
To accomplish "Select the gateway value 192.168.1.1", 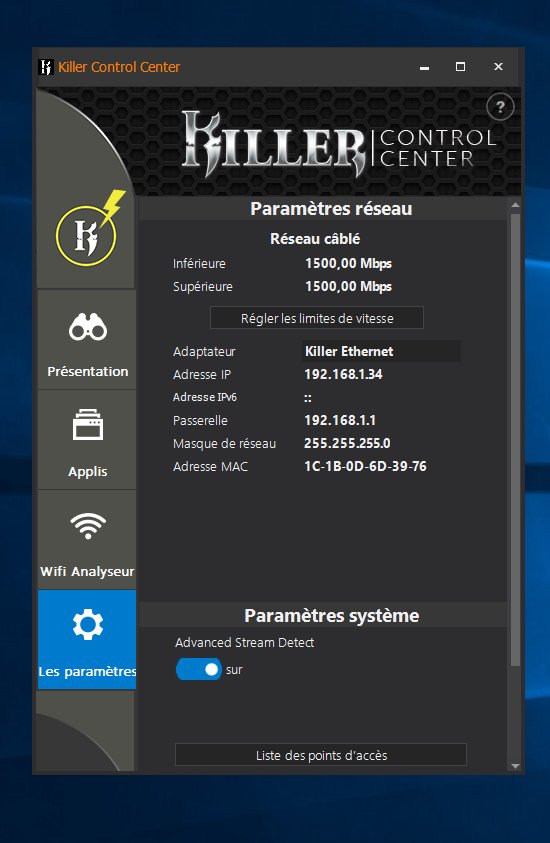I will click(x=340, y=420).
